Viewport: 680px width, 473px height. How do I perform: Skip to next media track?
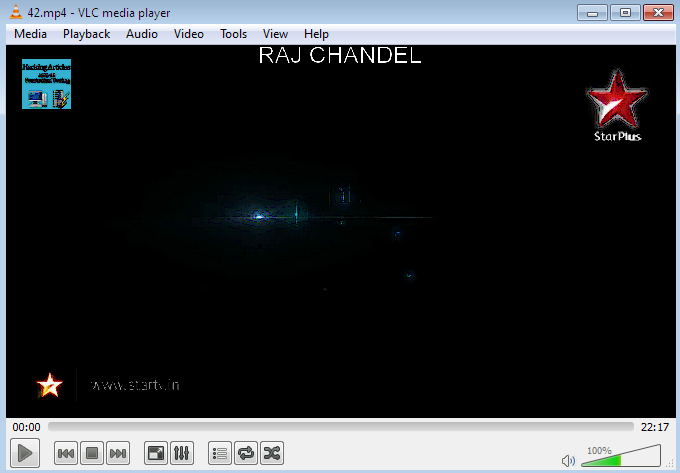pos(118,453)
